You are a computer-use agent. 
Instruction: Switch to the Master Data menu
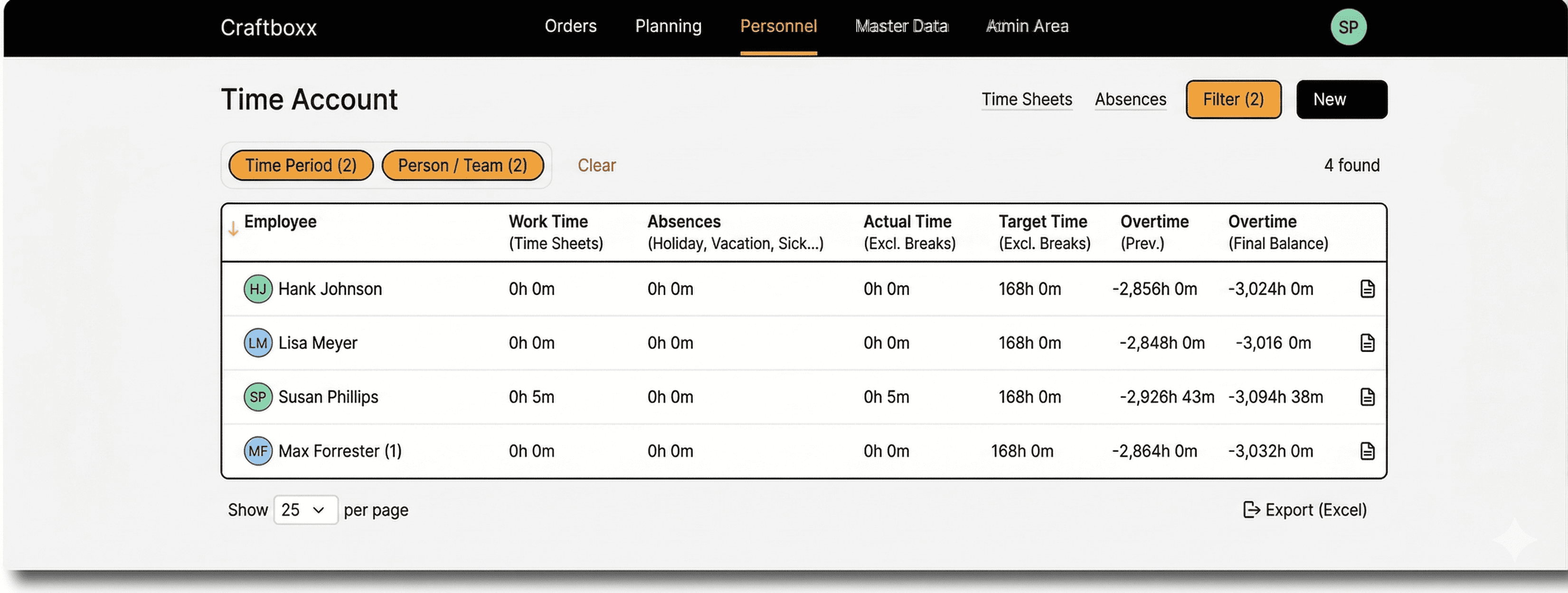pos(901,26)
